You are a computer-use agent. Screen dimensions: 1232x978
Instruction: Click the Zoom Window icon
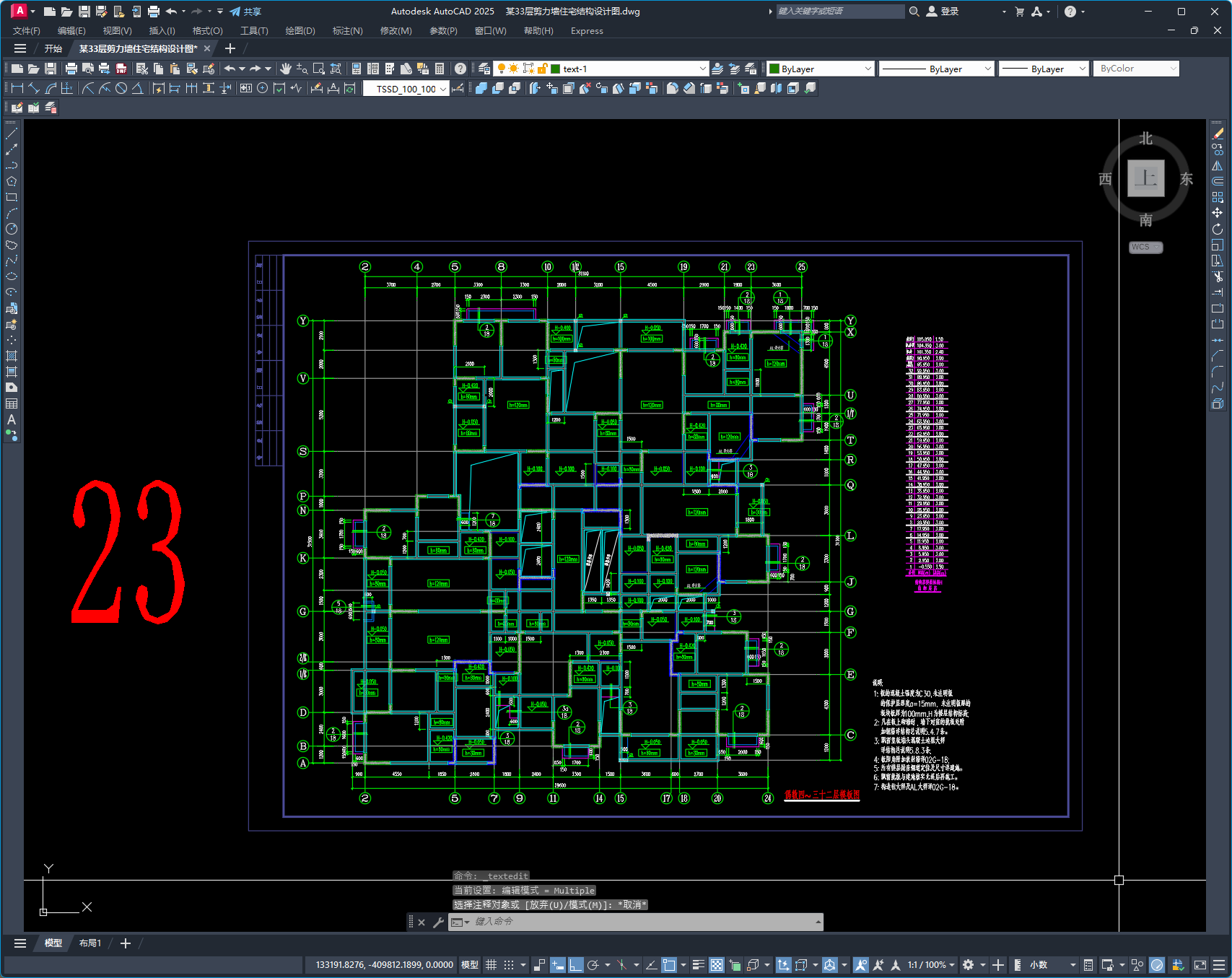[x=318, y=69]
